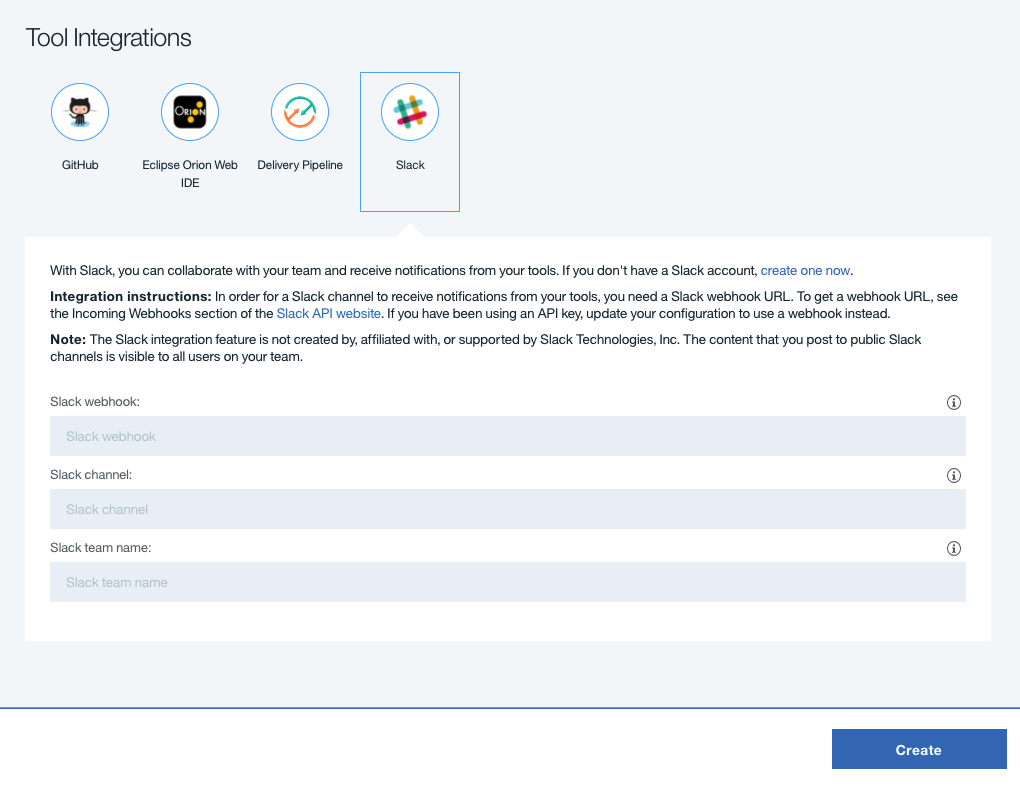Image resolution: width=1020 pixels, height=786 pixels.
Task: Choose the Eclipse Orion Web IDE icon
Action: point(190,112)
